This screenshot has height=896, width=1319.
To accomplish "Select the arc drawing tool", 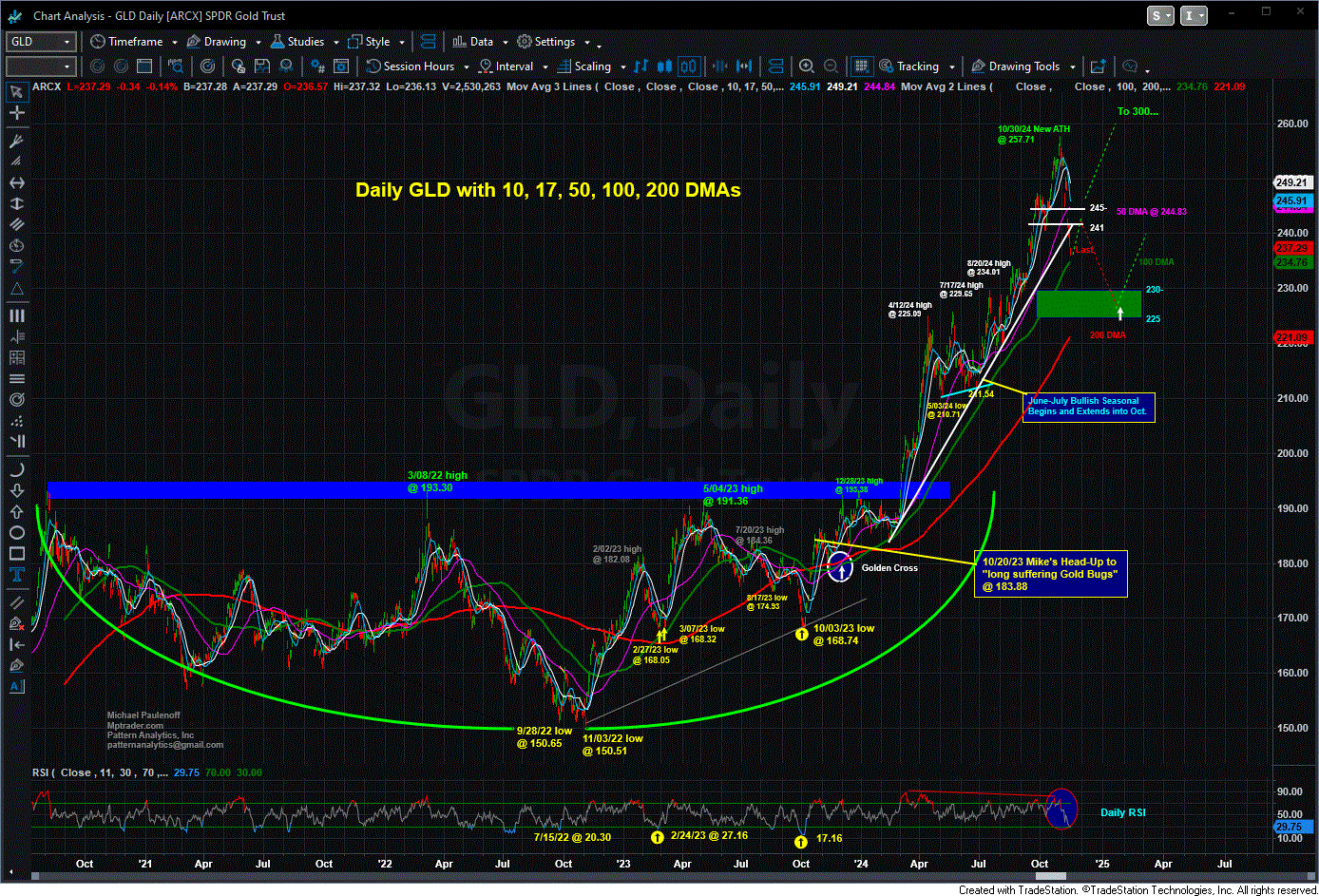I will [16, 469].
